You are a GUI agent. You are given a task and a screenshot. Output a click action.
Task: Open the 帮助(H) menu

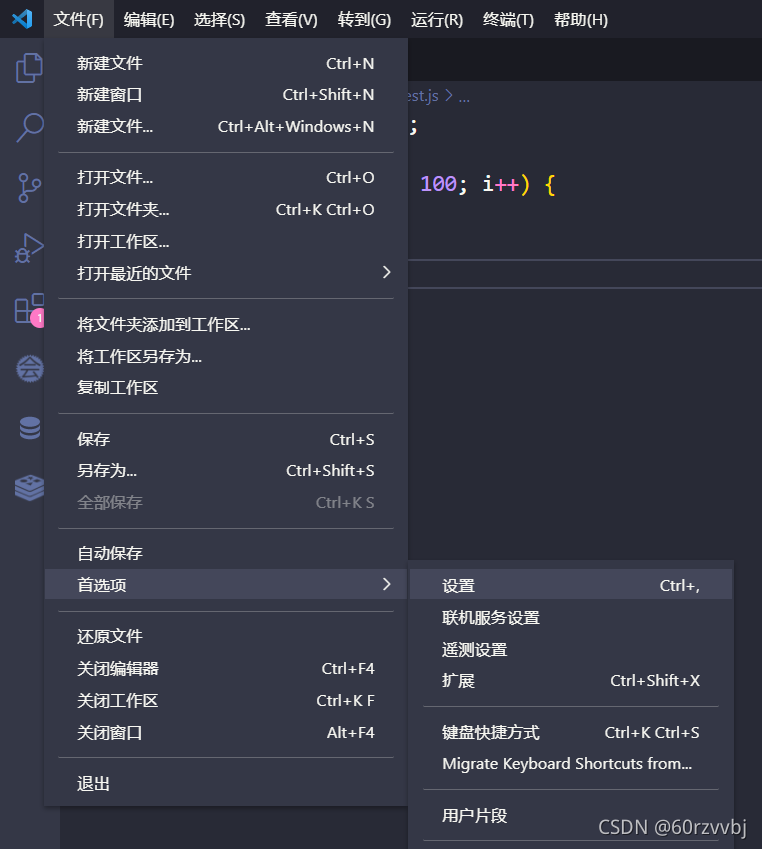click(580, 19)
